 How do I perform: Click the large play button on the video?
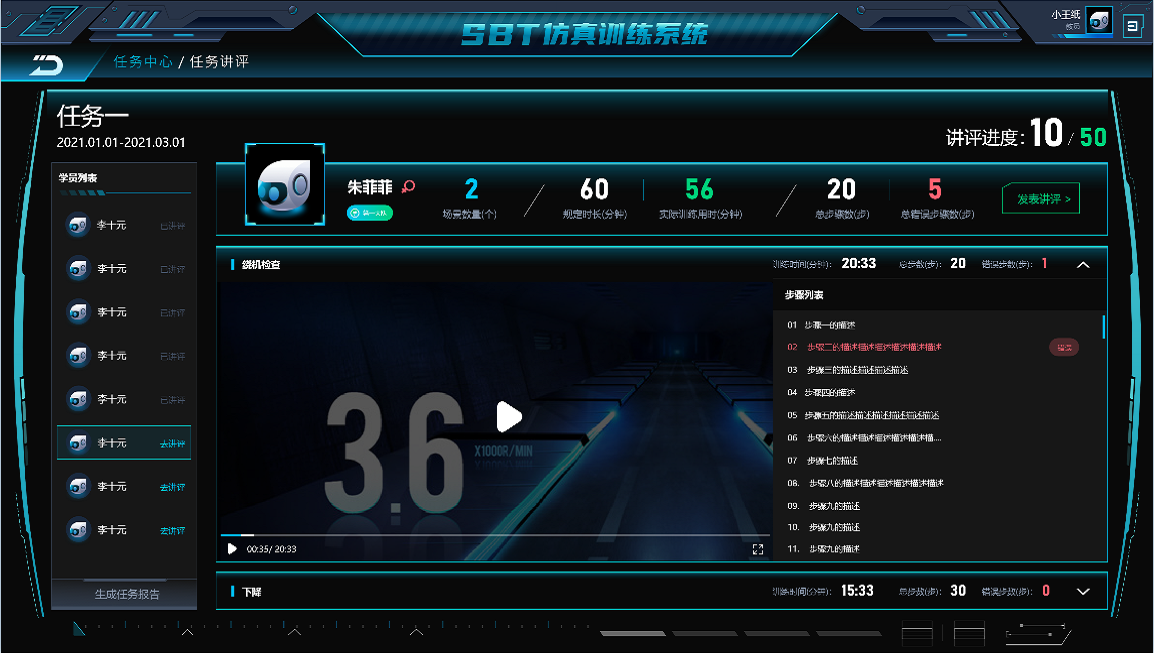(509, 416)
